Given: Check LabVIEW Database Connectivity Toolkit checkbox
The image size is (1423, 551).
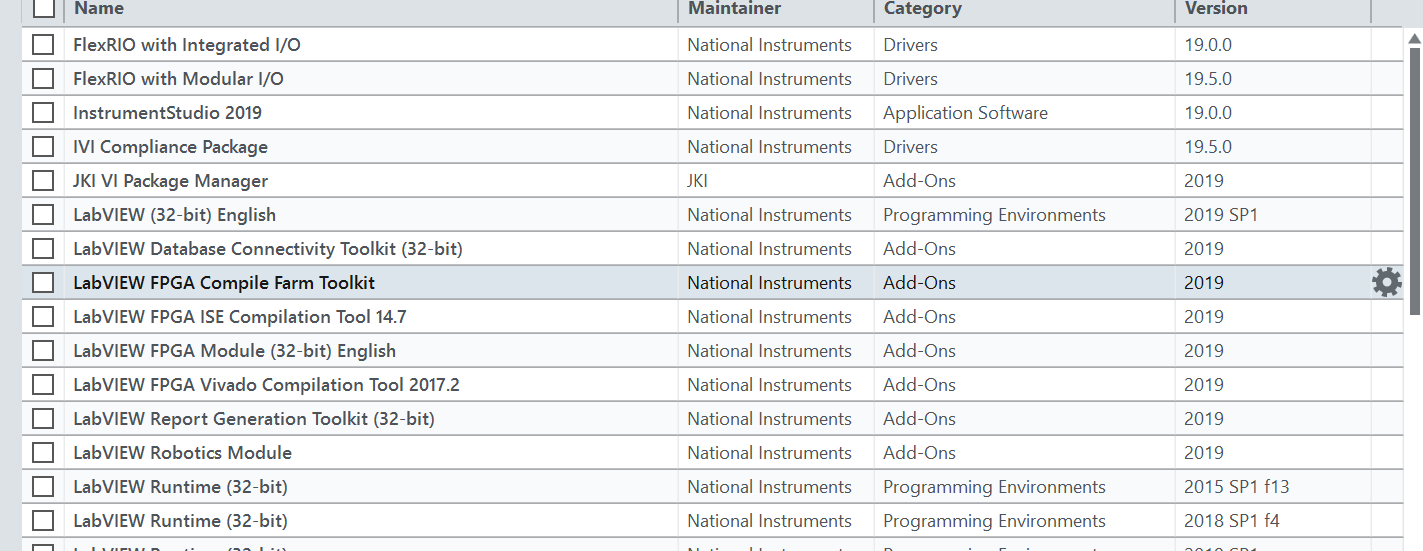Looking at the screenshot, I should (x=43, y=249).
